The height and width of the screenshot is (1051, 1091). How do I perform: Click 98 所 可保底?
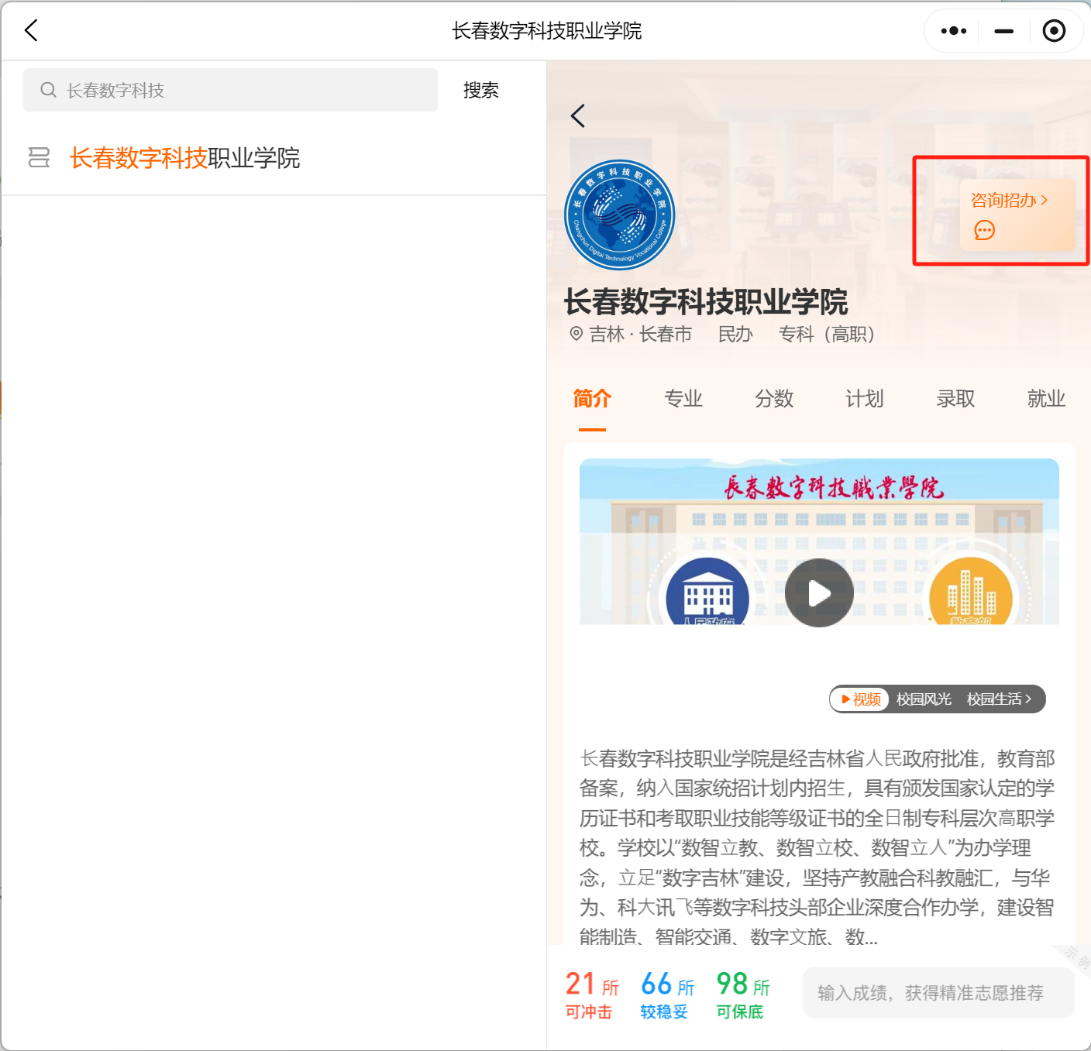point(742,995)
